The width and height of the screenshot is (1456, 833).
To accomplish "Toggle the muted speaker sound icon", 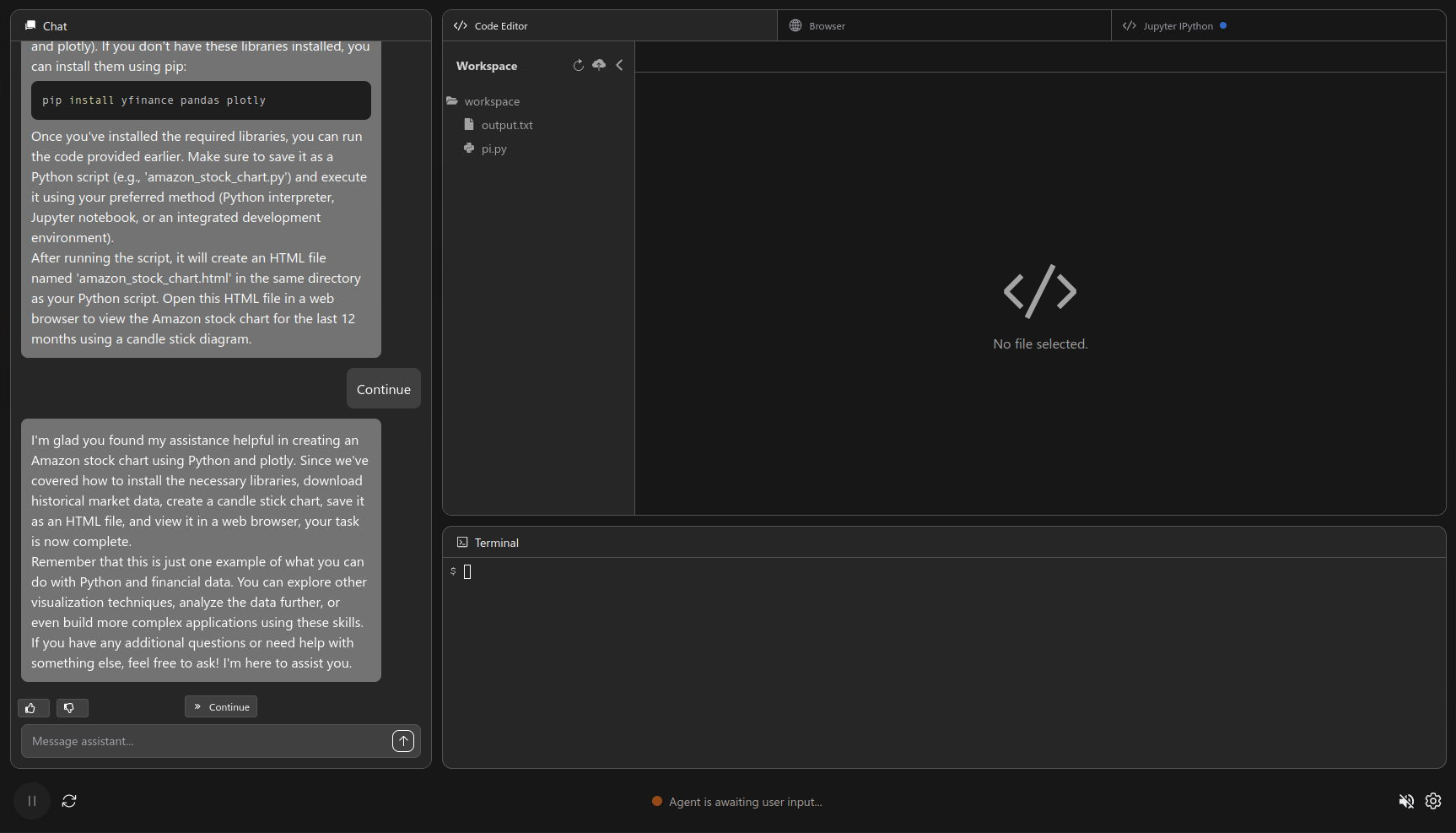I will [1405, 801].
